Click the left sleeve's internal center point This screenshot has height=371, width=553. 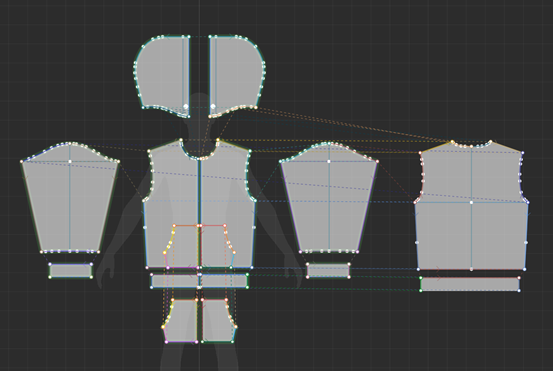click(x=70, y=162)
